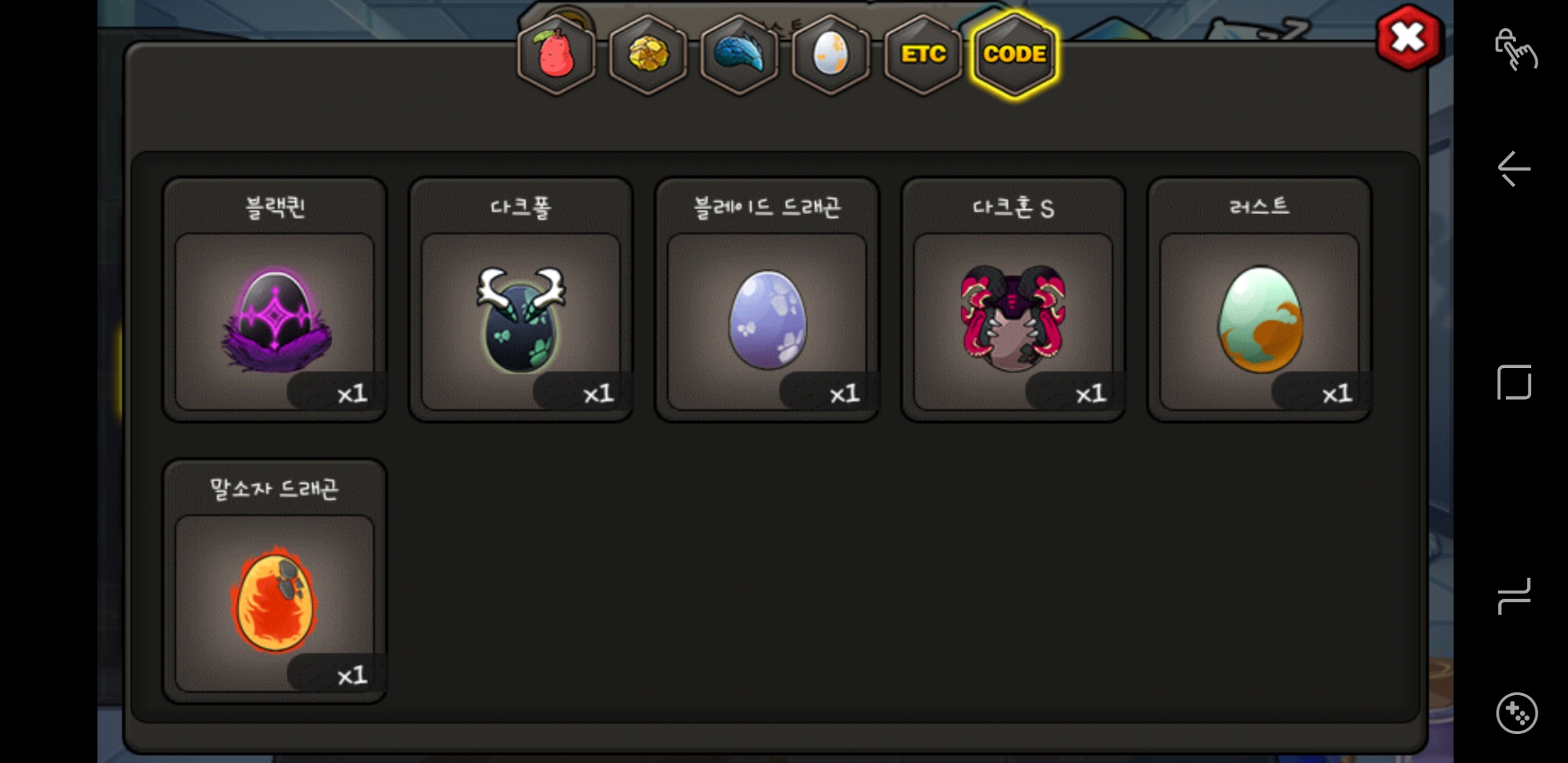The height and width of the screenshot is (763, 1568).
Task: Open the fruit food inventory tab
Action: [x=557, y=55]
